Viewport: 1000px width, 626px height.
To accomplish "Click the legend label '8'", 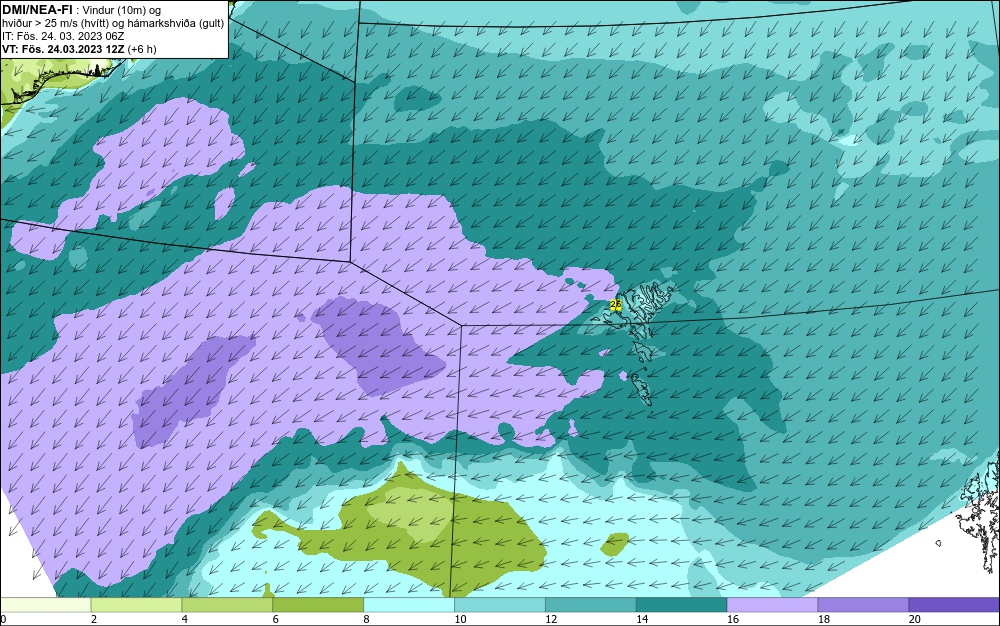I will point(367,619).
